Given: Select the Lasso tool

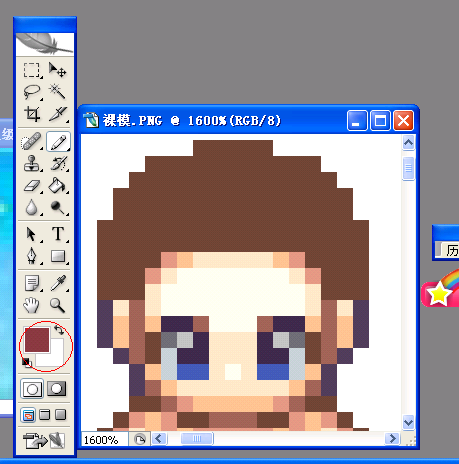Looking at the screenshot, I should coord(32,92).
